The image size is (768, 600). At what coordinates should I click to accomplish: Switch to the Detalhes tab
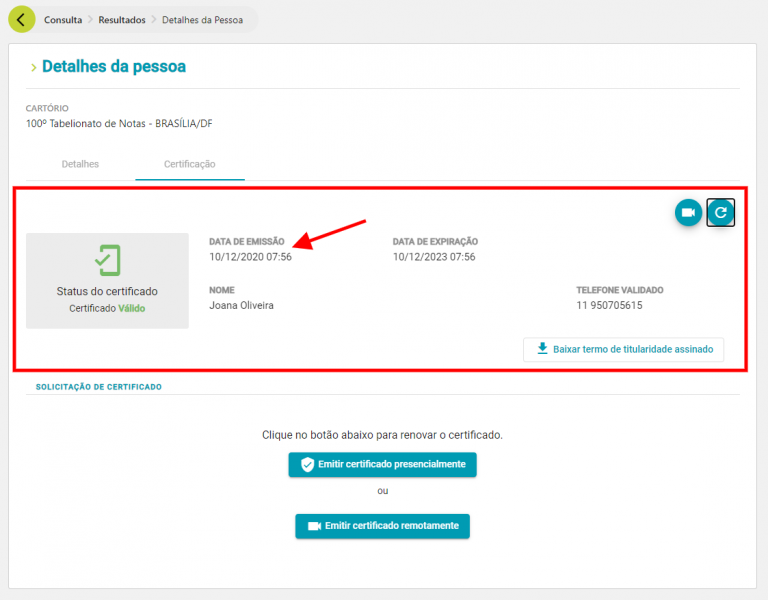tap(80, 164)
